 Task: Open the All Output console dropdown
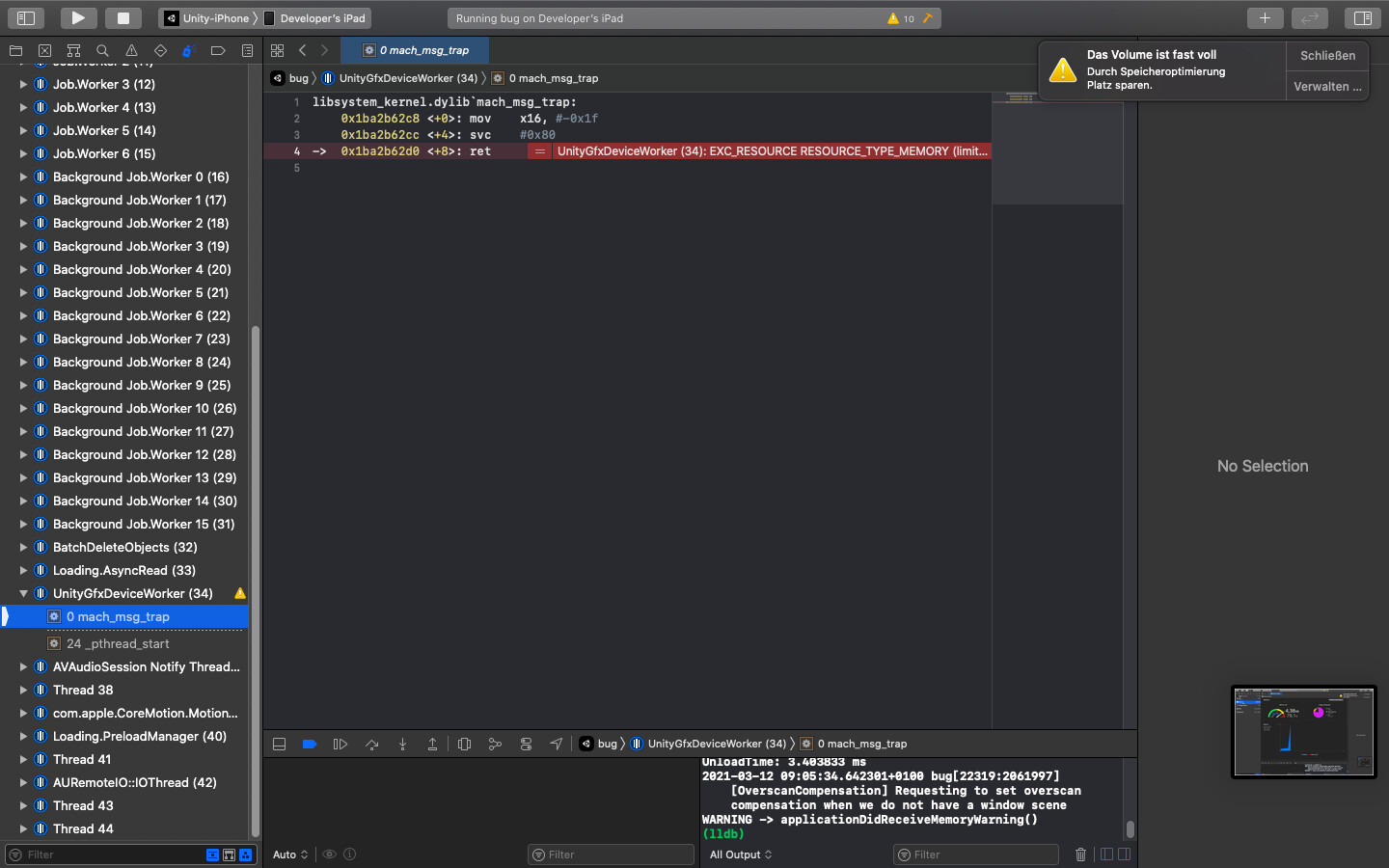[x=741, y=854]
